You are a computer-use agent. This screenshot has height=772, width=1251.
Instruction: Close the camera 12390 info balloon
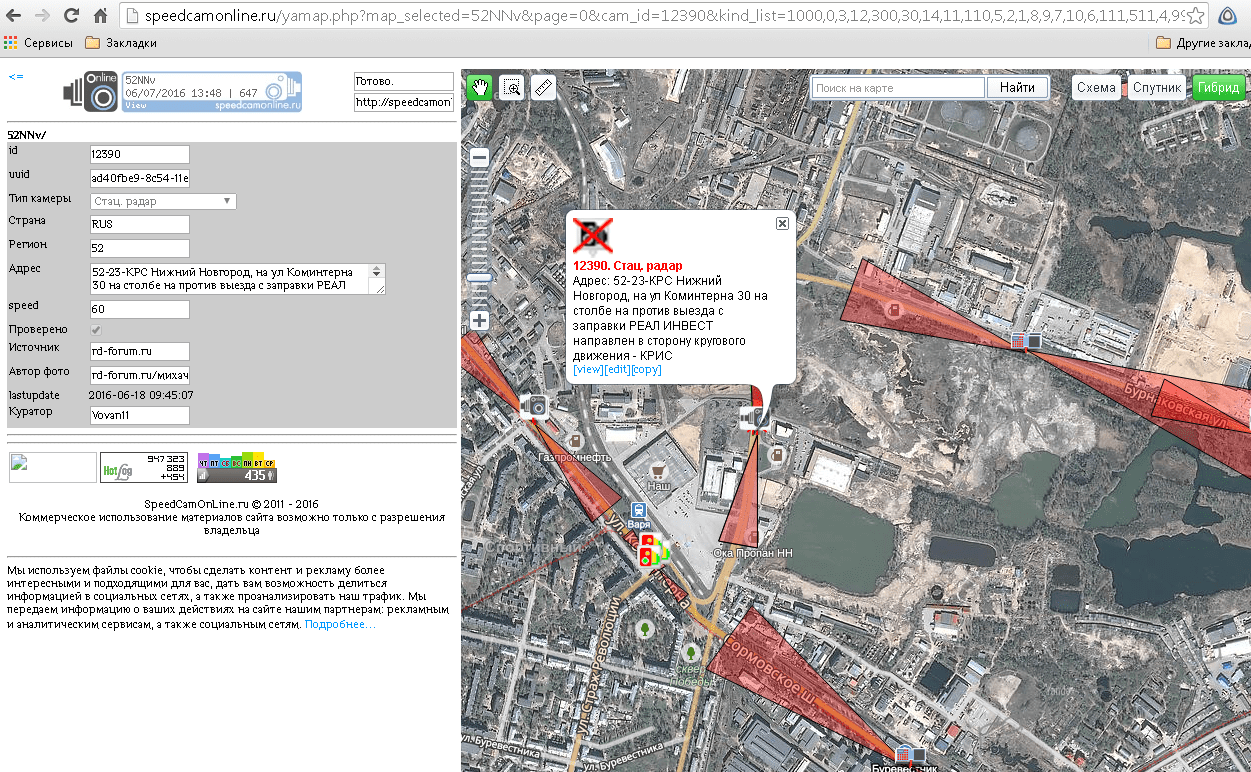pos(782,224)
